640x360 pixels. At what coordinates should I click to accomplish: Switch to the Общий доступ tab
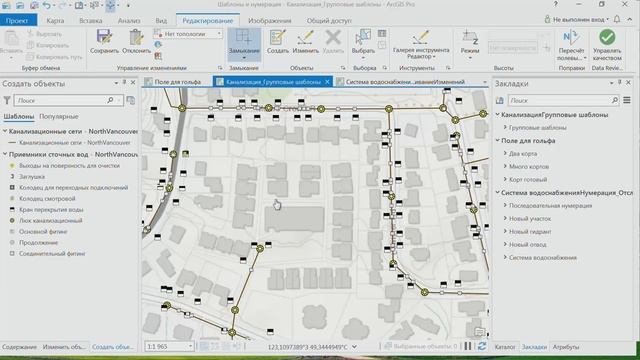(x=329, y=20)
